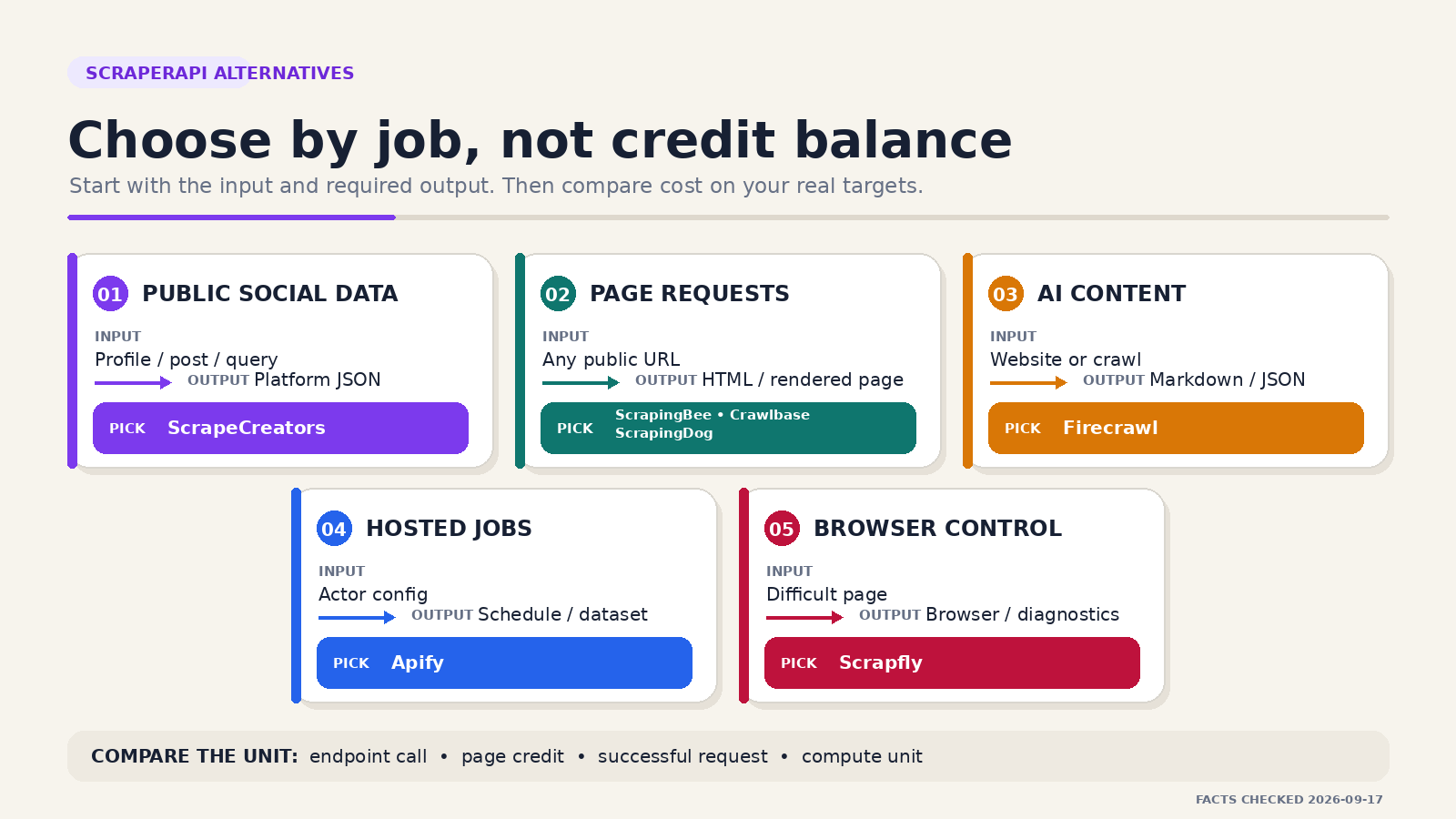Select the ScrapeCreators pick button
Image resolution: width=1456 pixels, height=819 pixels.
coord(280,428)
